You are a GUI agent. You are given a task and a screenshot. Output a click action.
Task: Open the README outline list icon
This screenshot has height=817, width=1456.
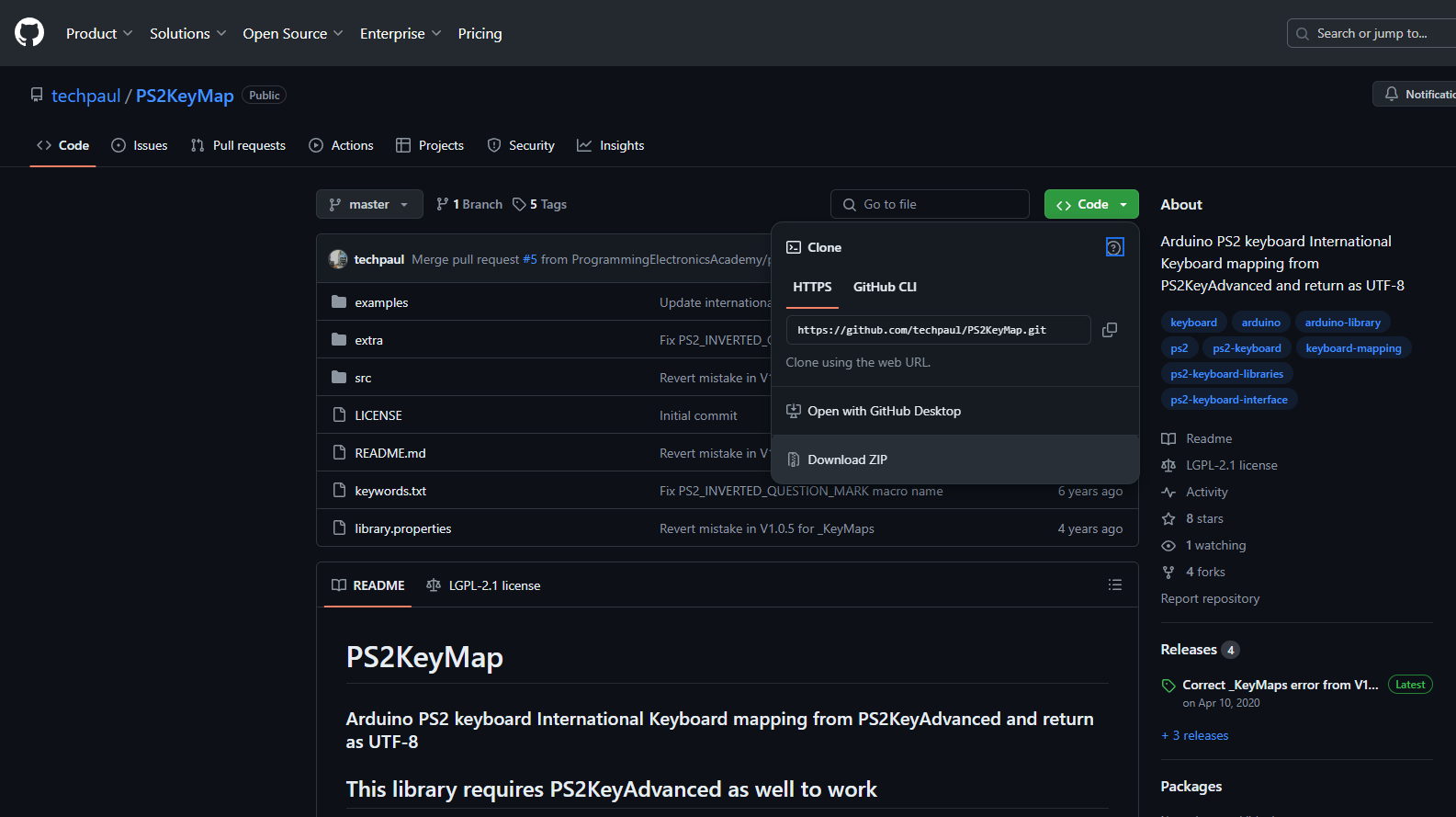click(x=1115, y=585)
